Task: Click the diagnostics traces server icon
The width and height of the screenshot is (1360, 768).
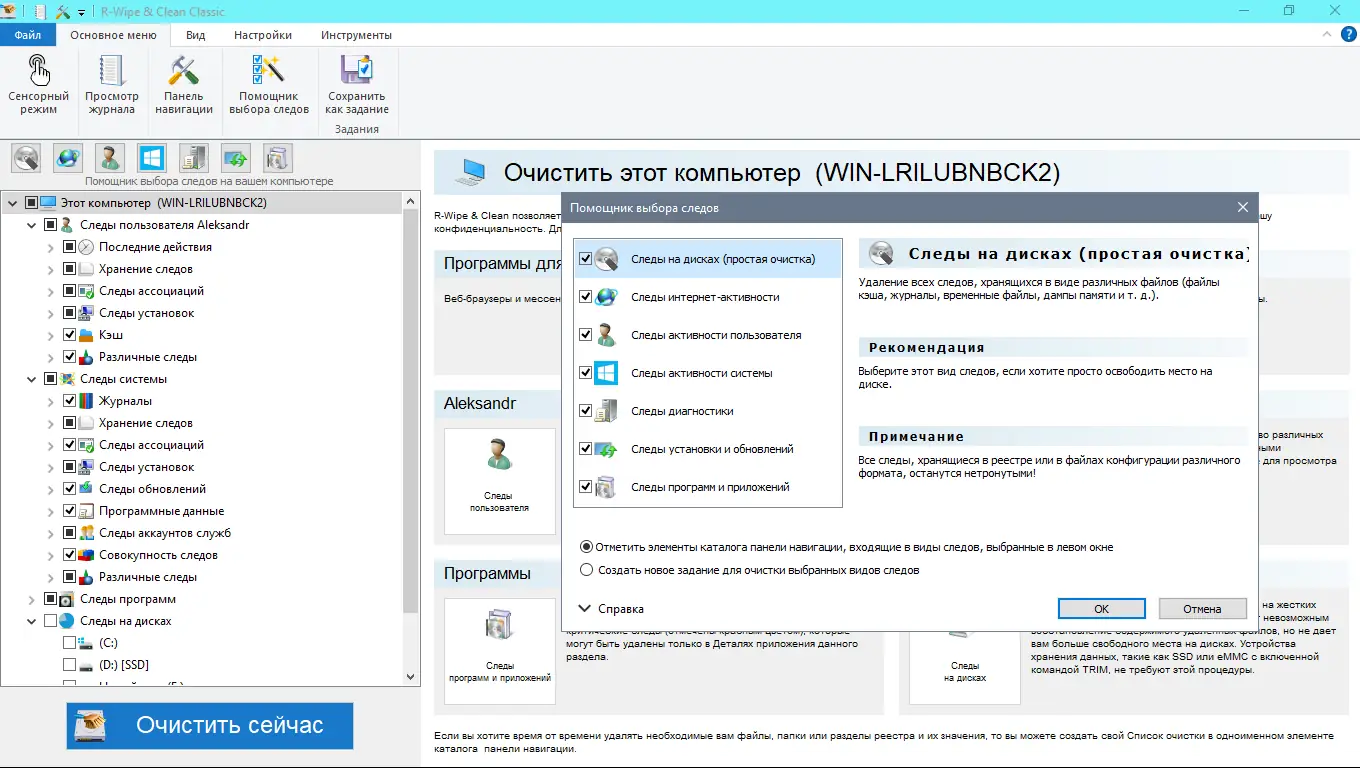Action: (x=193, y=157)
